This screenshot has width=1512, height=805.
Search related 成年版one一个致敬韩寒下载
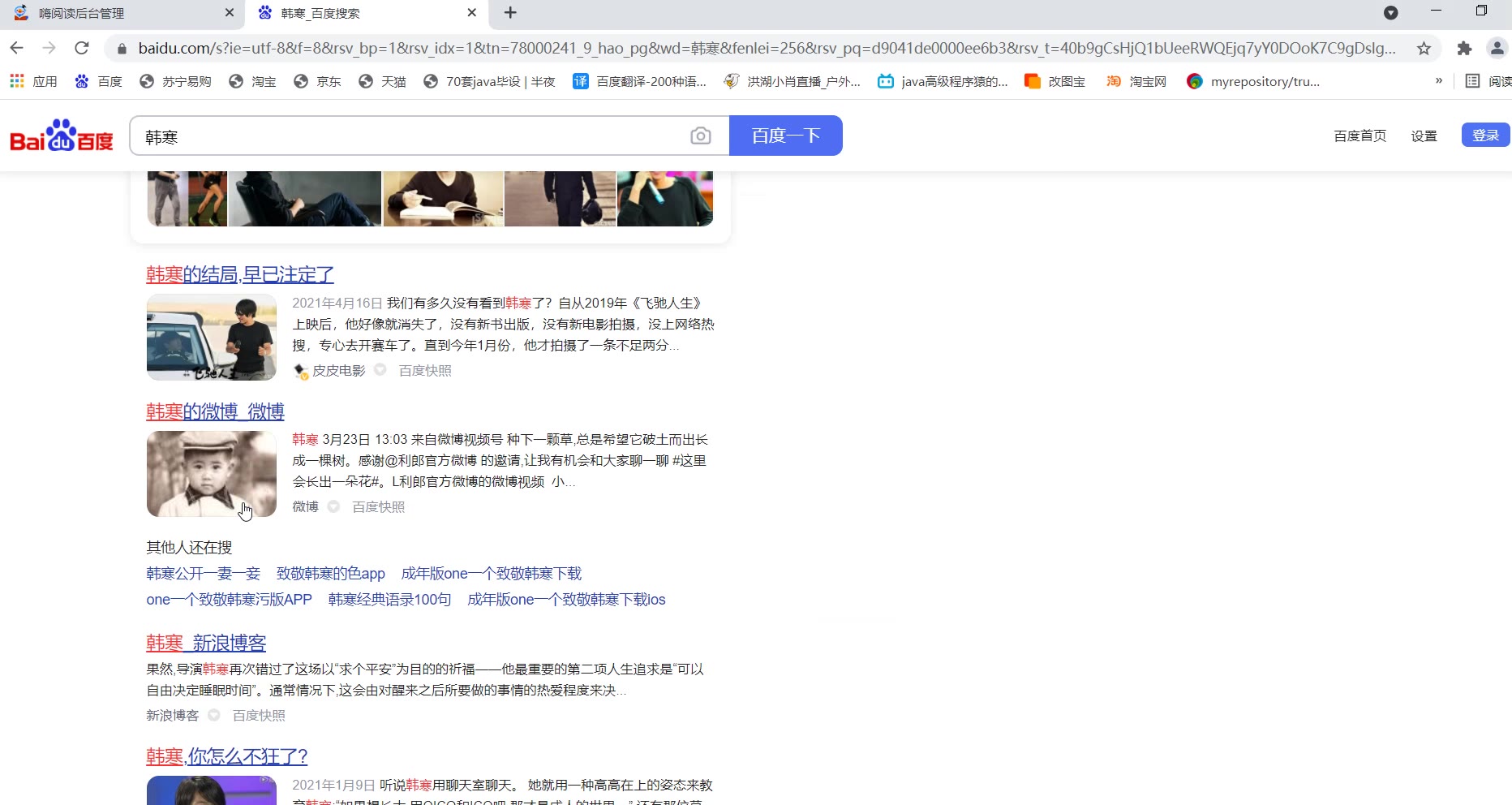[492, 574]
